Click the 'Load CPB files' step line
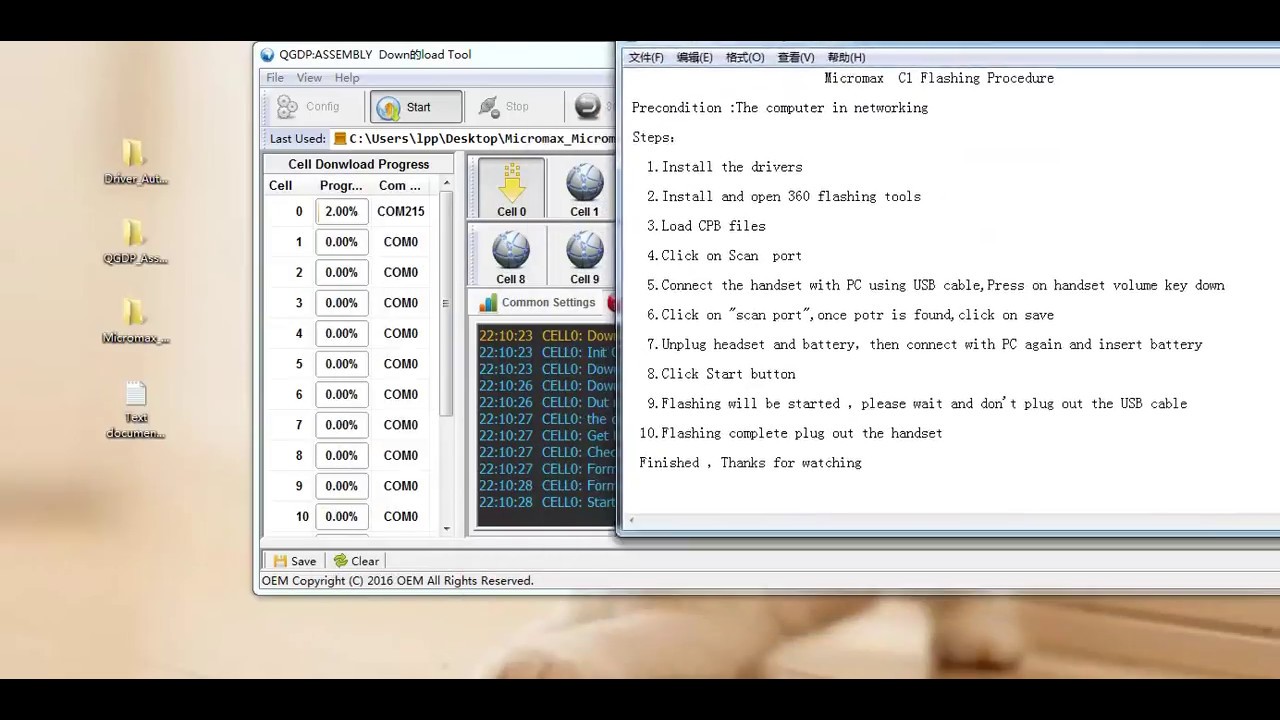The width and height of the screenshot is (1280, 720). click(x=706, y=226)
